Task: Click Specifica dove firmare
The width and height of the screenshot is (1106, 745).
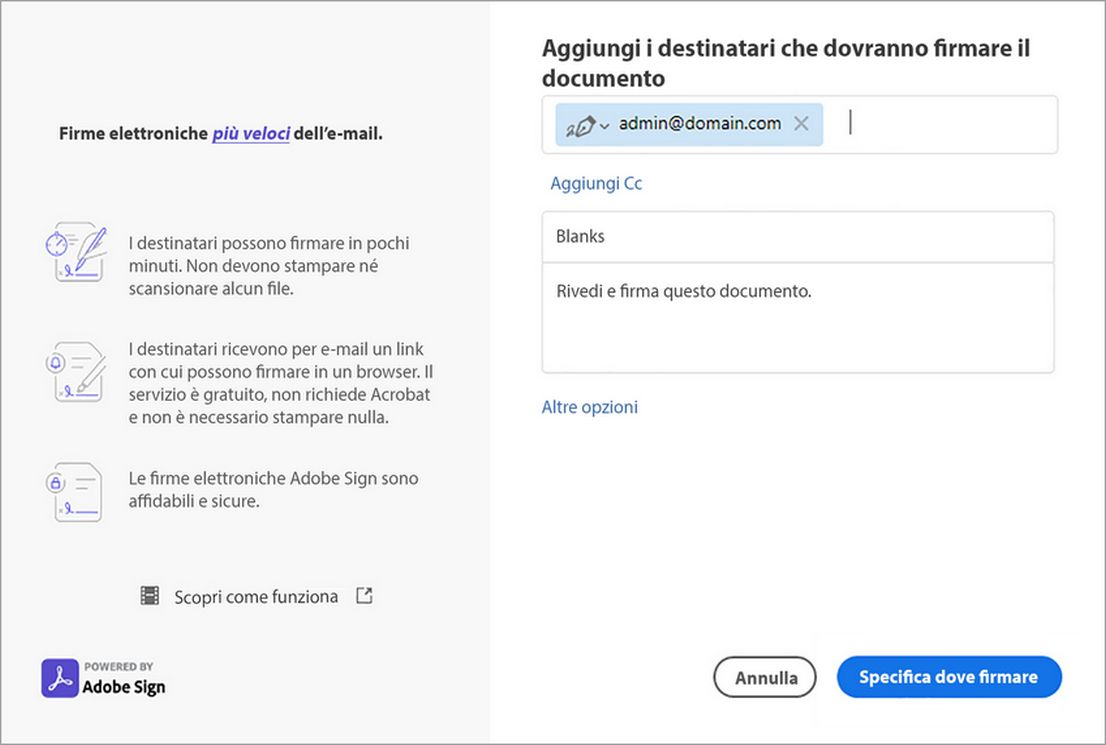Action: coord(948,676)
